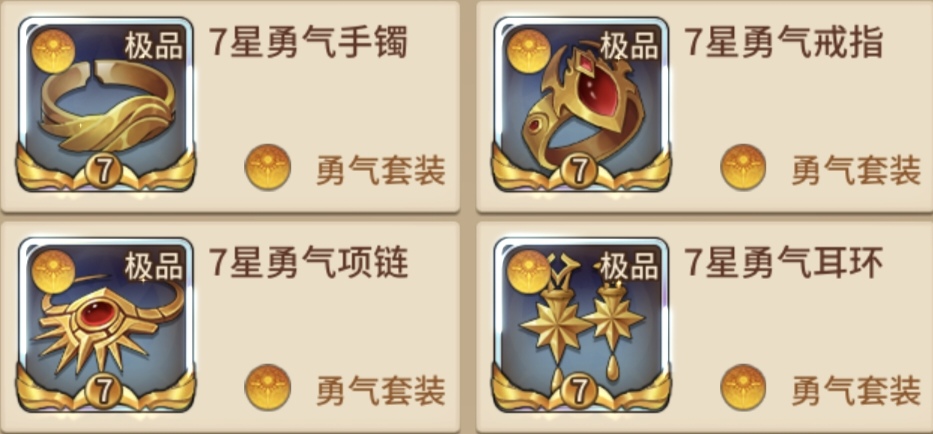Click the 极品 badge on the bracelet
Viewport: 933px width, 434px height.
[154, 46]
